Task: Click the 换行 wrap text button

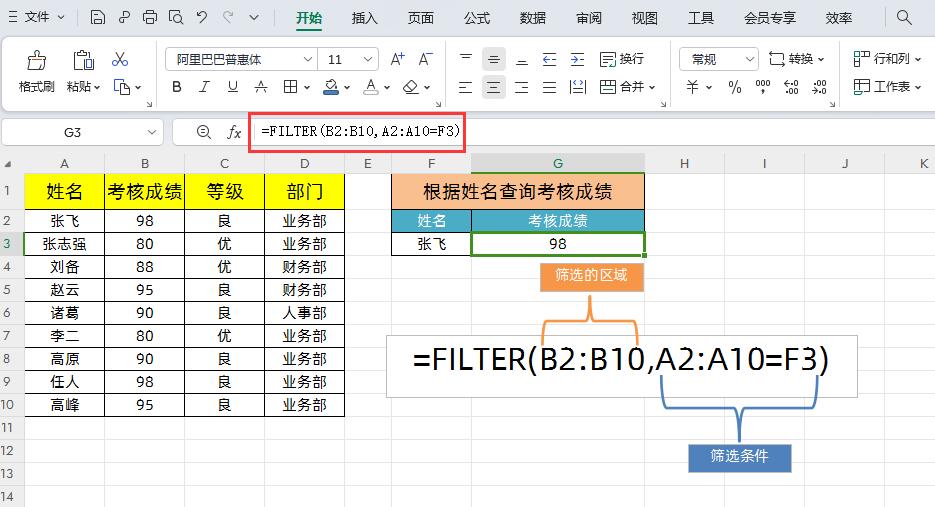Action: (x=621, y=59)
